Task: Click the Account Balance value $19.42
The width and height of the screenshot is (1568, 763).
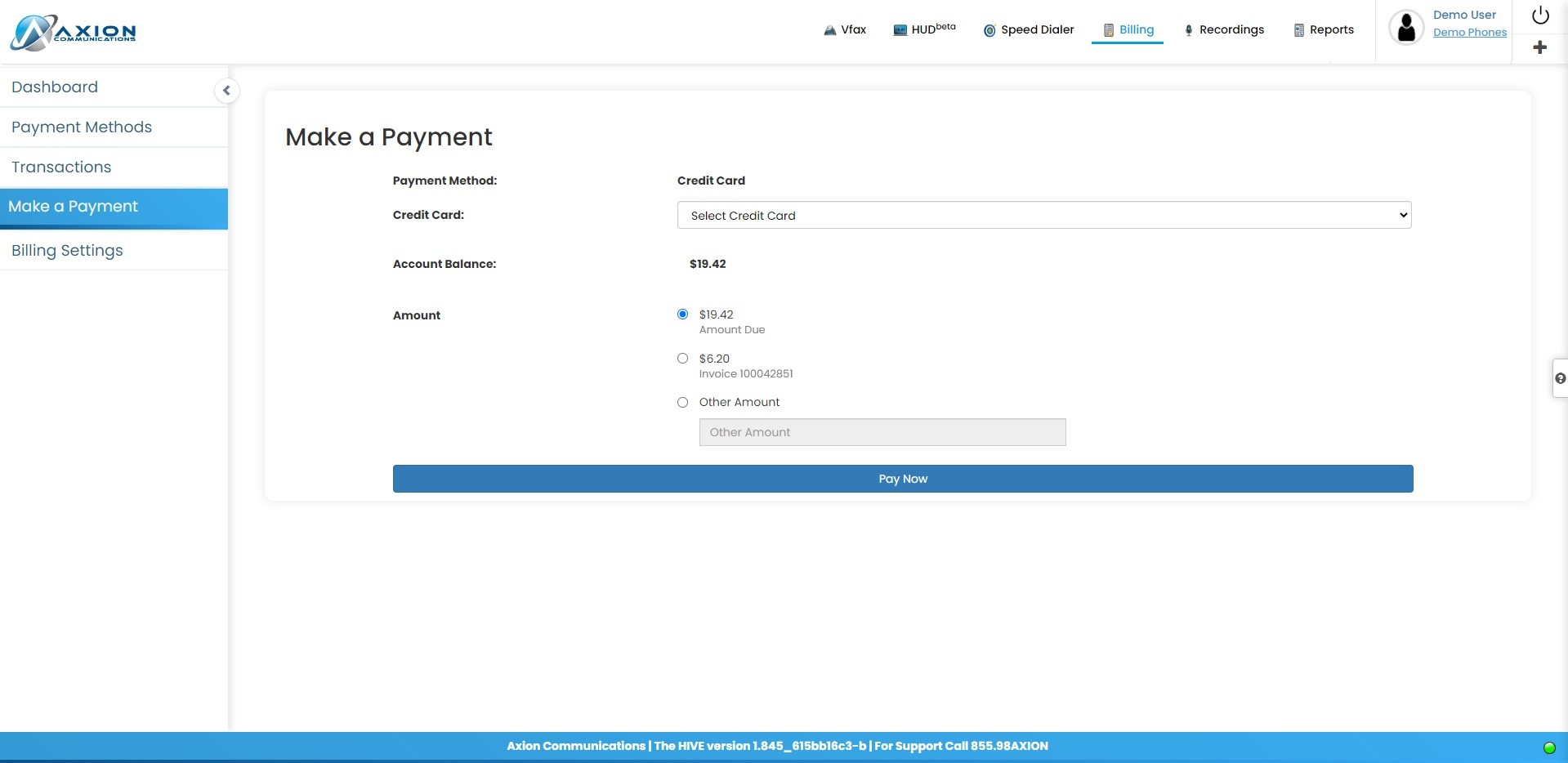Action: [x=708, y=264]
